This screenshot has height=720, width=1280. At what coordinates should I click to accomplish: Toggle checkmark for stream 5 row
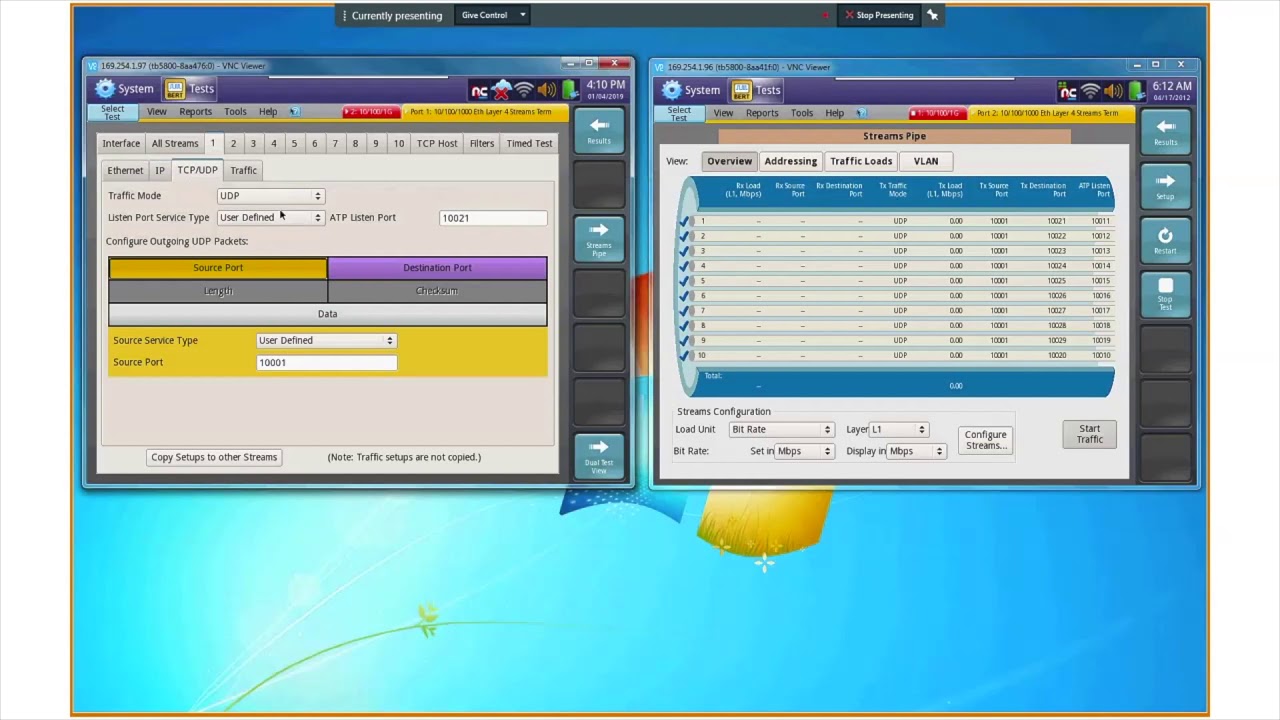(x=685, y=281)
